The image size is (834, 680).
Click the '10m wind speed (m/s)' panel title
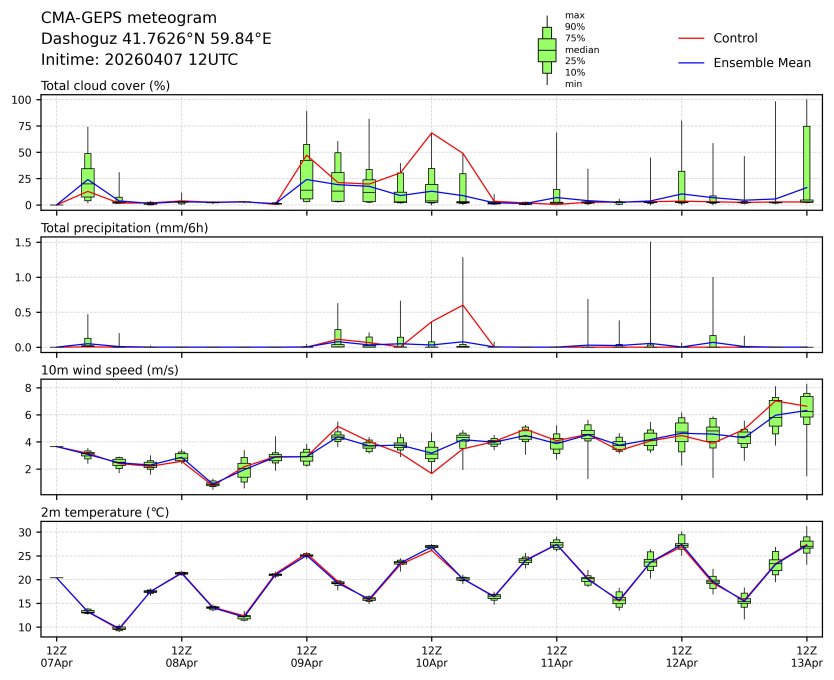point(105,370)
